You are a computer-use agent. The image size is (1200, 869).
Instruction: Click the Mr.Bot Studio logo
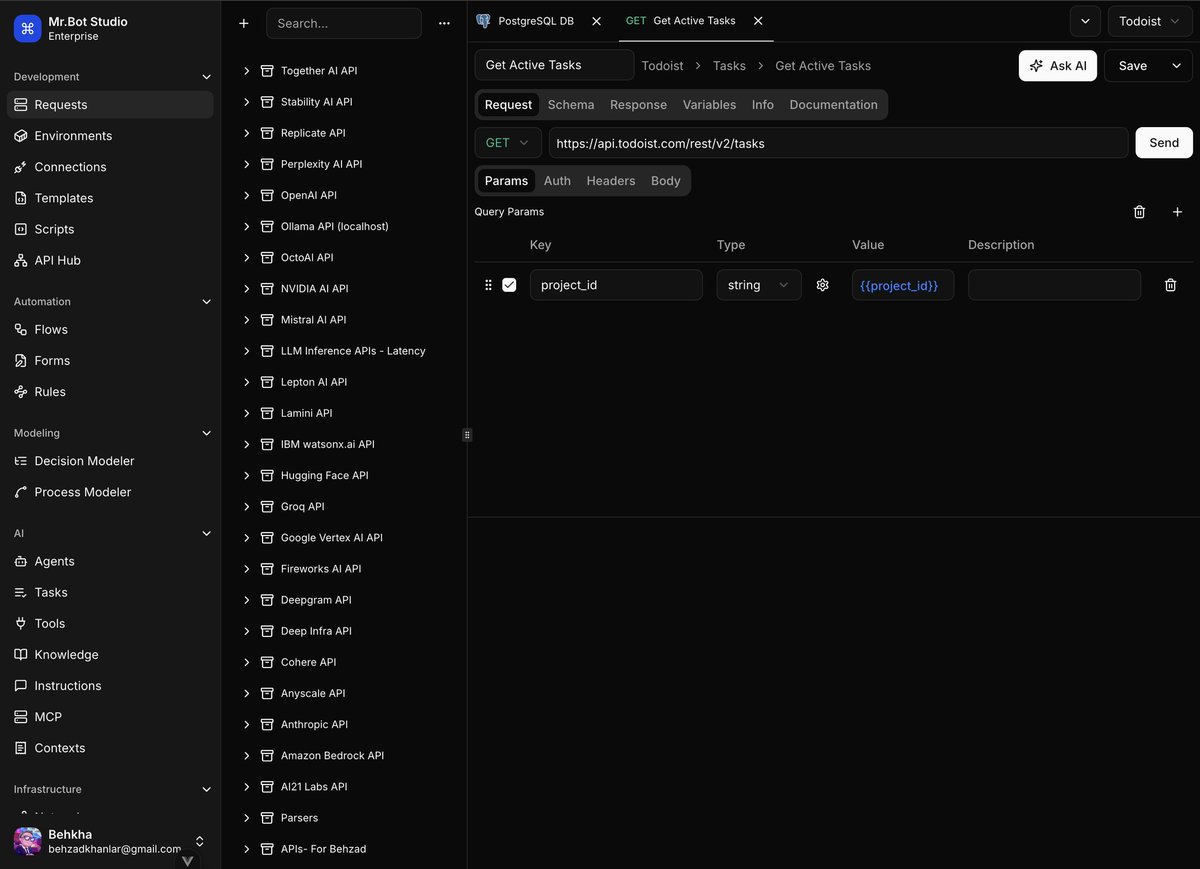[28, 29]
